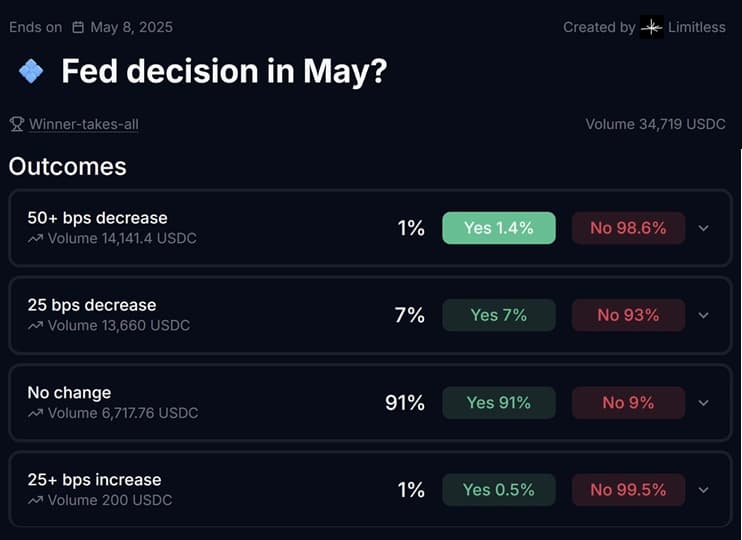Click the trophy icon near Winner-takes-all

pyautogui.click(x=17, y=124)
